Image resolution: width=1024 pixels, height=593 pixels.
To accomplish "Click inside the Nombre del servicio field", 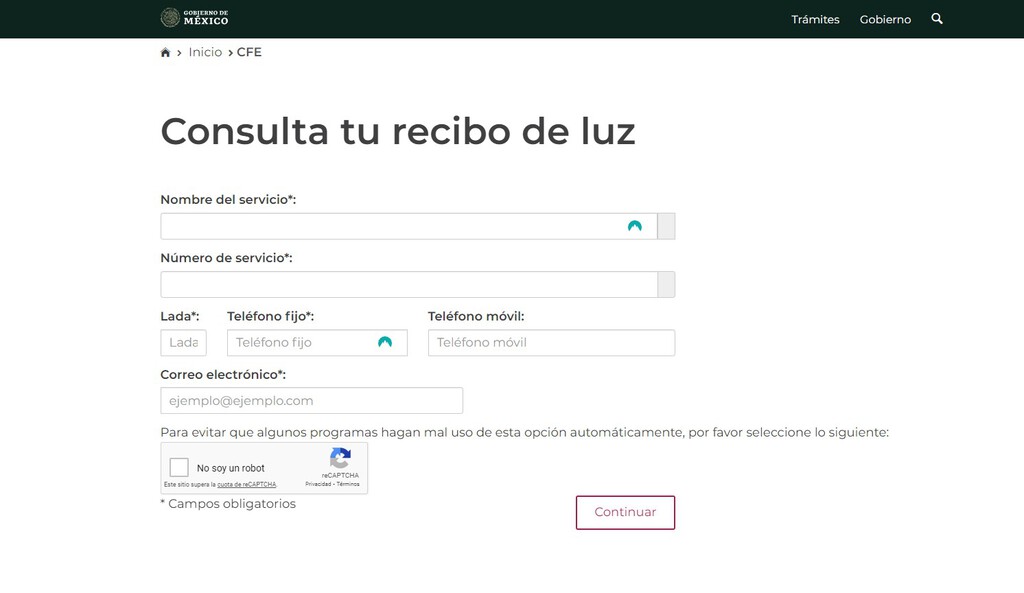I will pyautogui.click(x=400, y=225).
